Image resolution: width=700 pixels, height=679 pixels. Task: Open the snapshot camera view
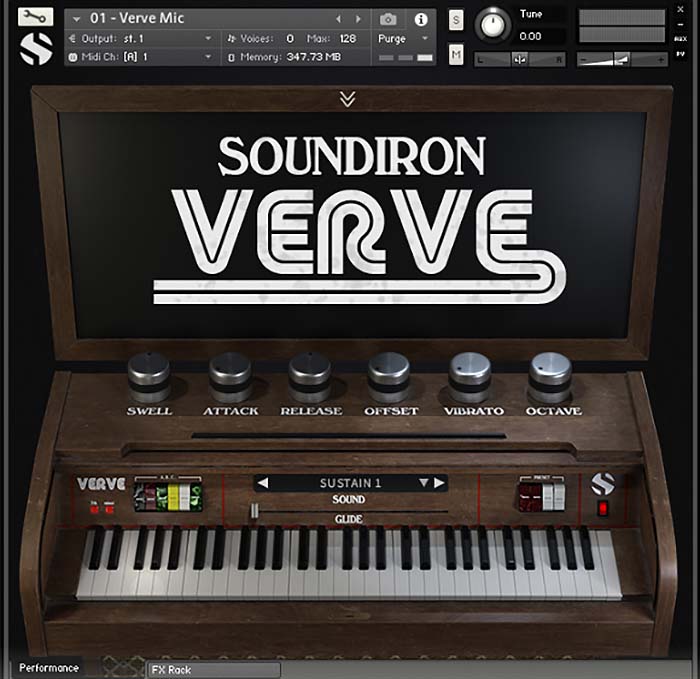tap(388, 19)
